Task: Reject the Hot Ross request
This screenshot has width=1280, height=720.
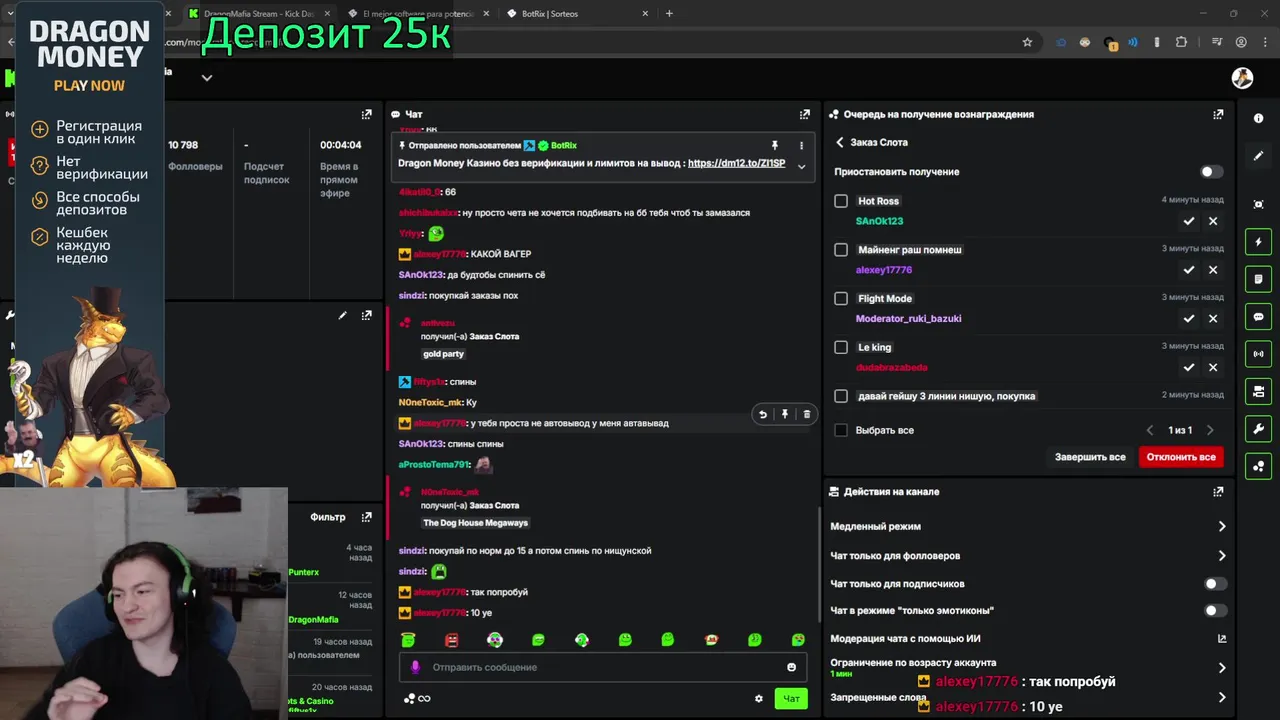Action: pos(1213,221)
